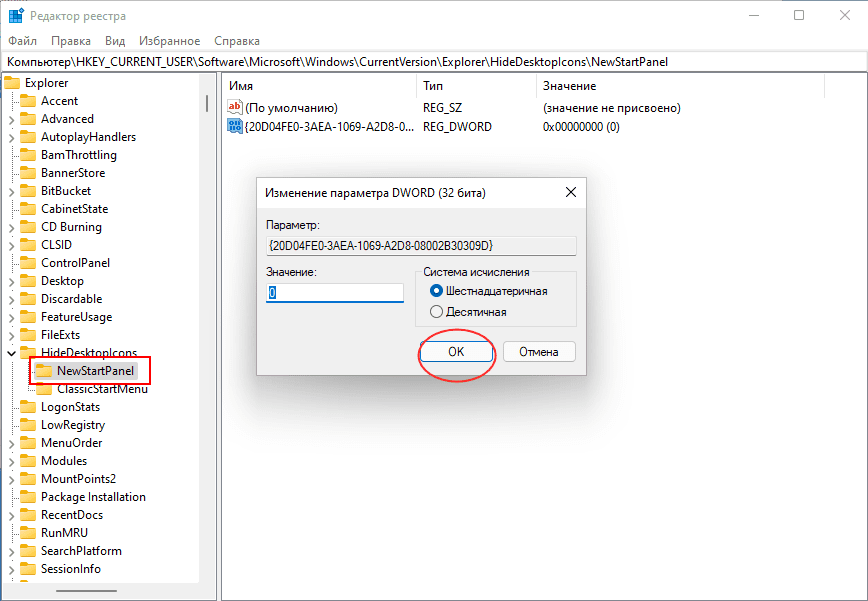Image resolution: width=868 pixels, height=601 pixels.
Task: Select the NewStartPanel key
Action: click(x=95, y=371)
